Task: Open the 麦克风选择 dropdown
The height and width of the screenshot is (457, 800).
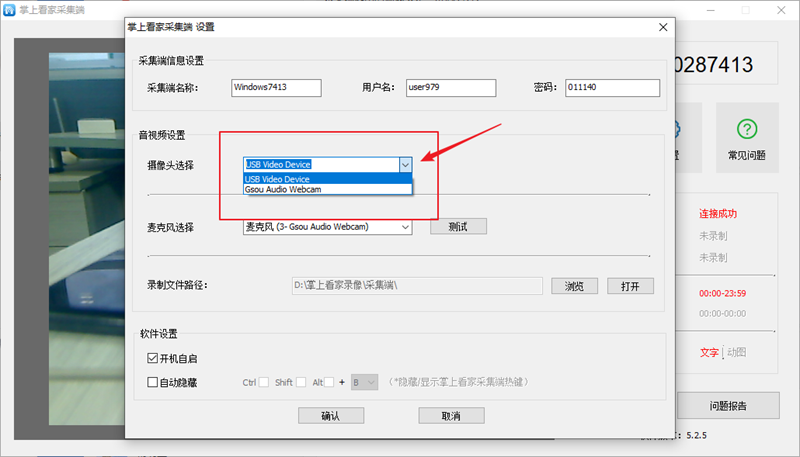Action: tap(328, 227)
